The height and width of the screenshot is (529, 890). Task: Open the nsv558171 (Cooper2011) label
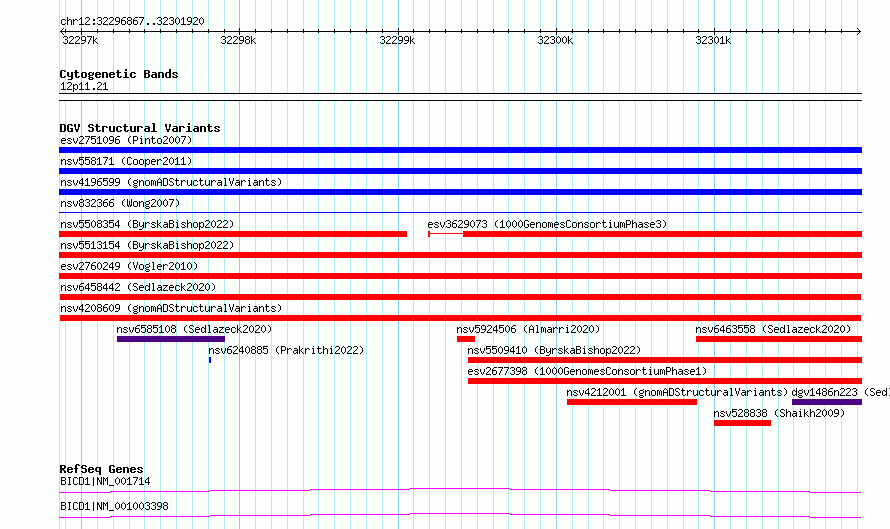[126, 161]
